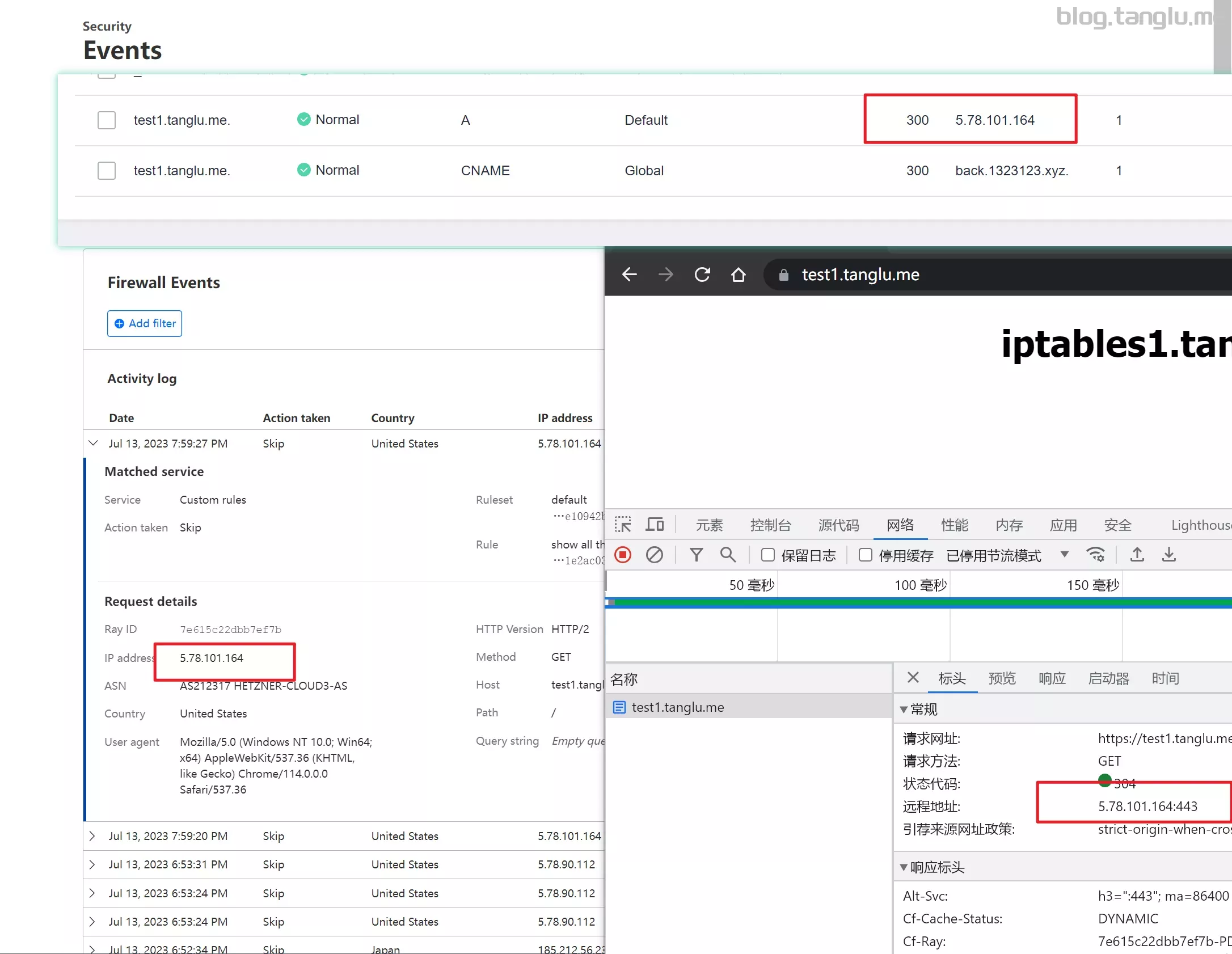Viewport: 1232px width, 954px height.
Task: Enable the 停用缓存 disable cache checkbox
Action: [x=866, y=555]
